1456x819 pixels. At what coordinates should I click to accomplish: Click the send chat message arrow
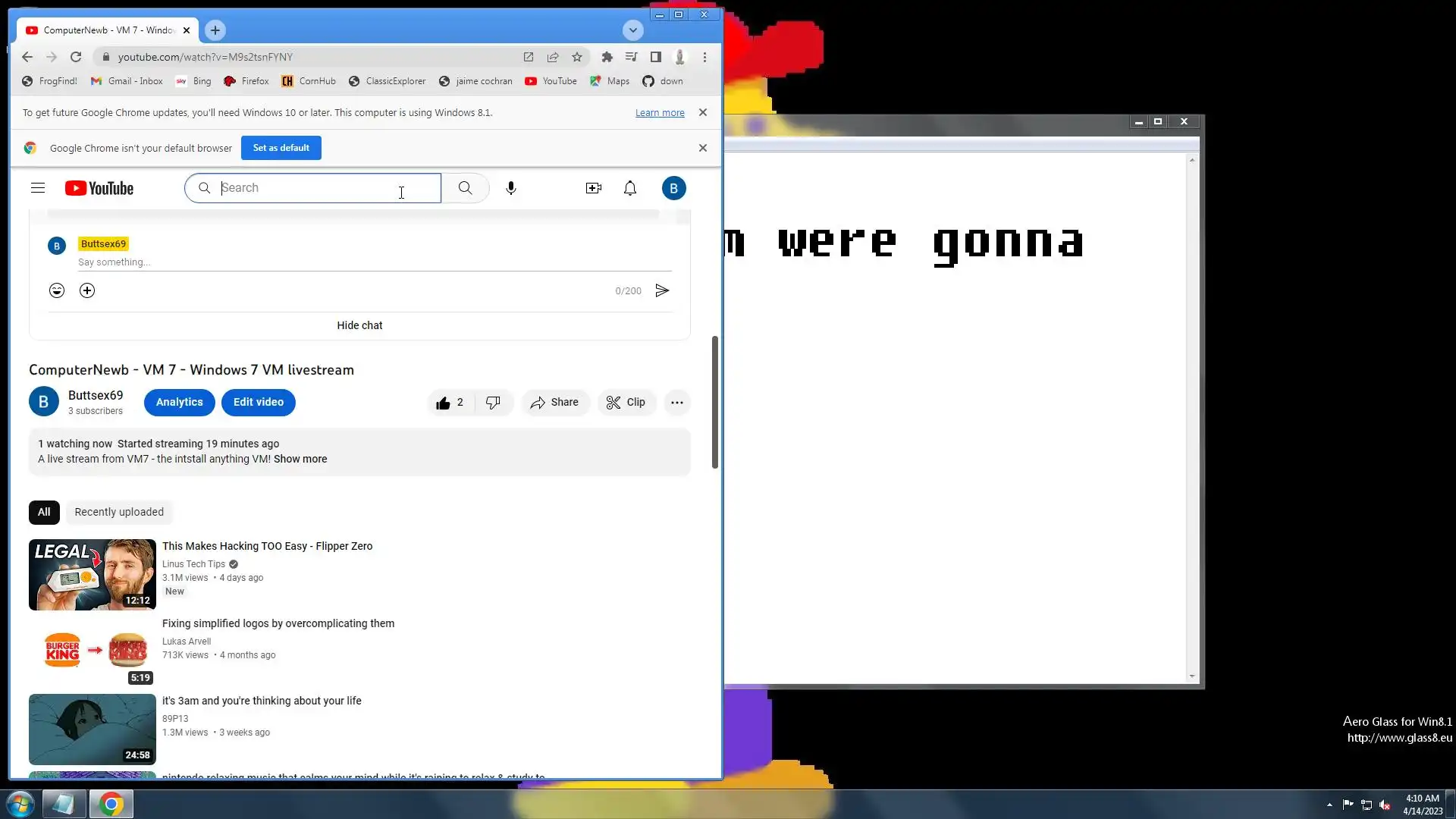point(662,290)
